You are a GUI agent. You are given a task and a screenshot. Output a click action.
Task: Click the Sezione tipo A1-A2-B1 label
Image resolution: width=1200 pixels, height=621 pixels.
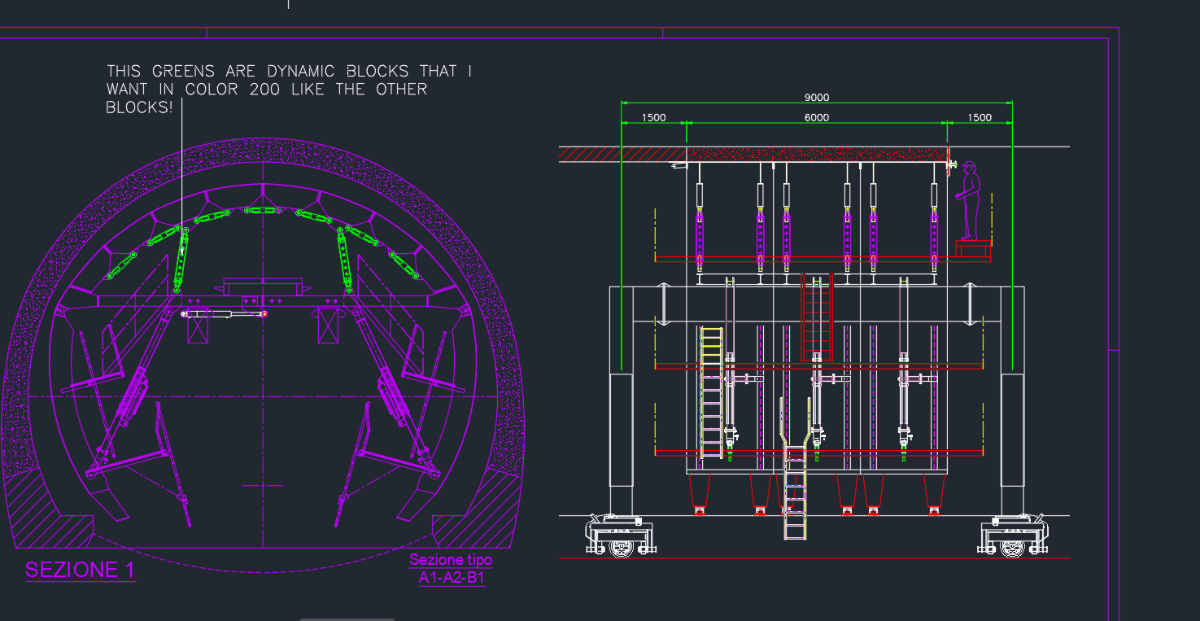pos(451,569)
